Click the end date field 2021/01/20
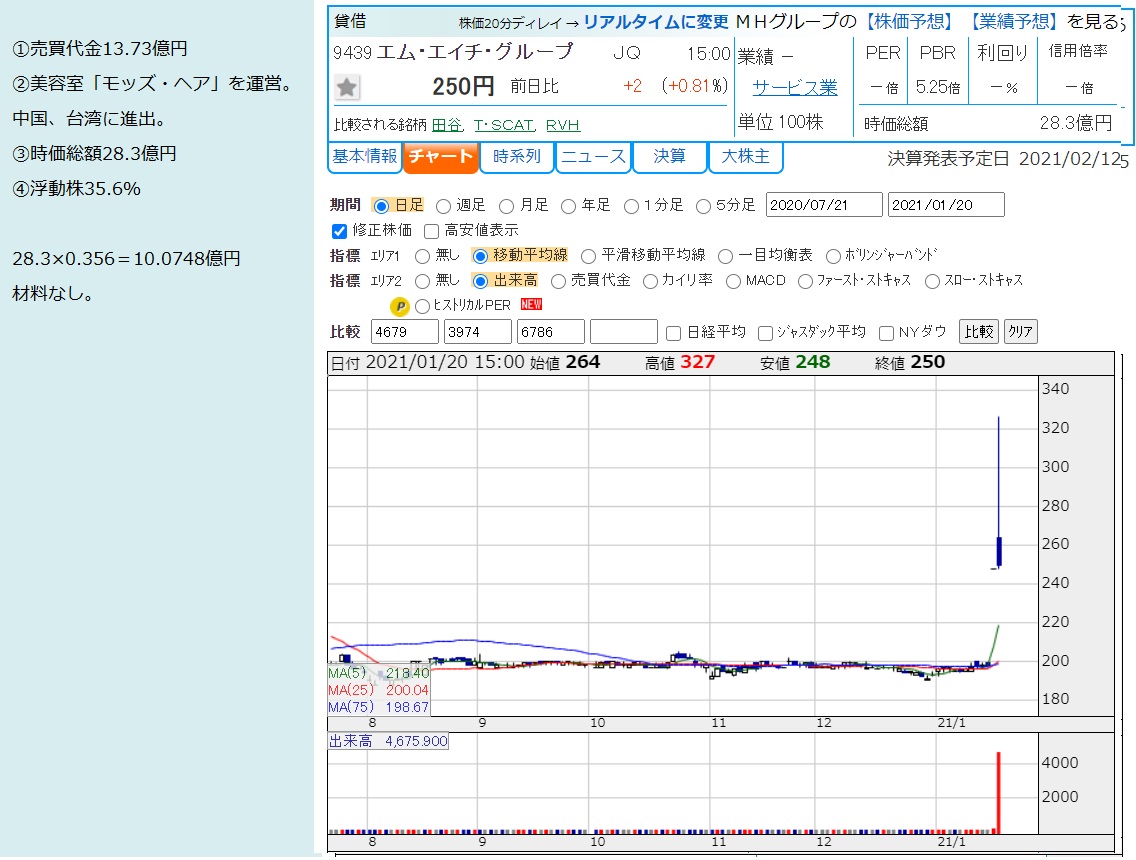Screen dimensions: 1136x860 (946, 205)
